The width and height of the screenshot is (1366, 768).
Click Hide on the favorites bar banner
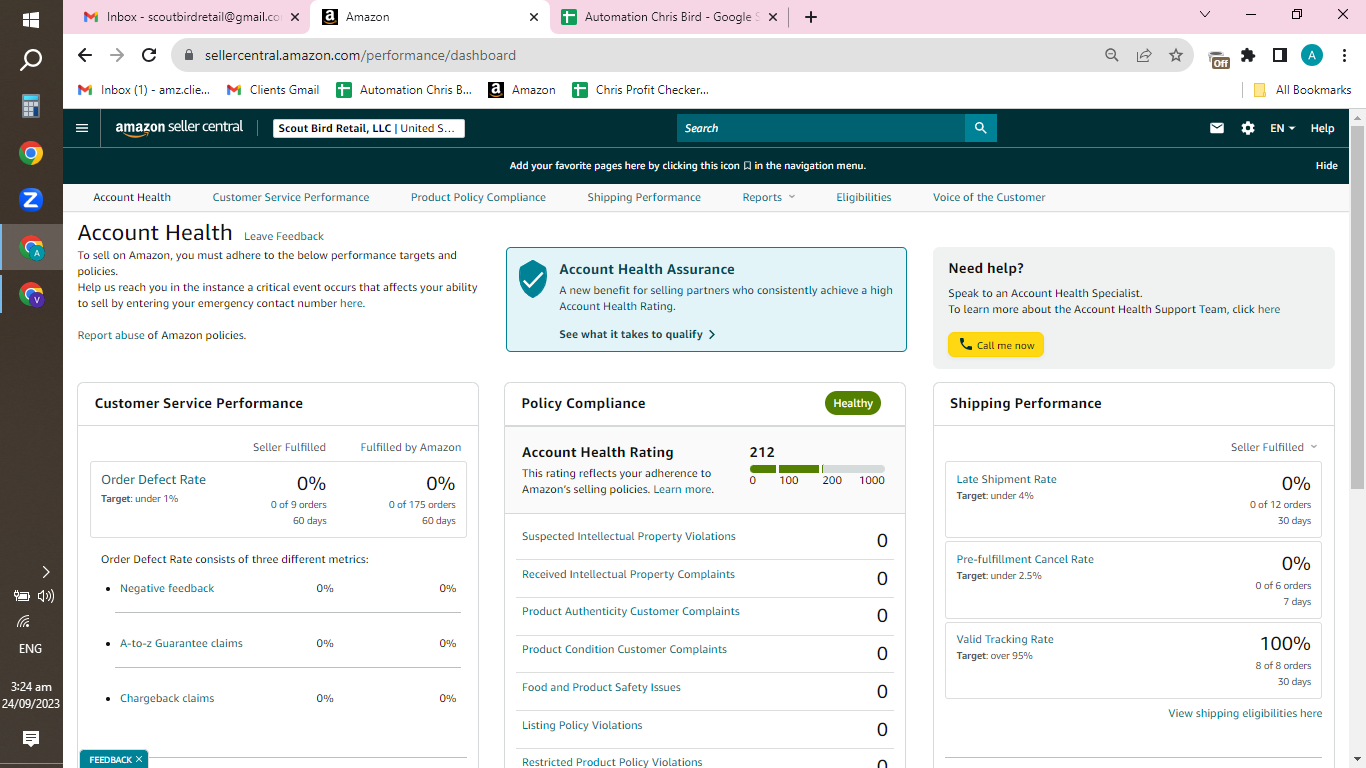tap(1326, 166)
